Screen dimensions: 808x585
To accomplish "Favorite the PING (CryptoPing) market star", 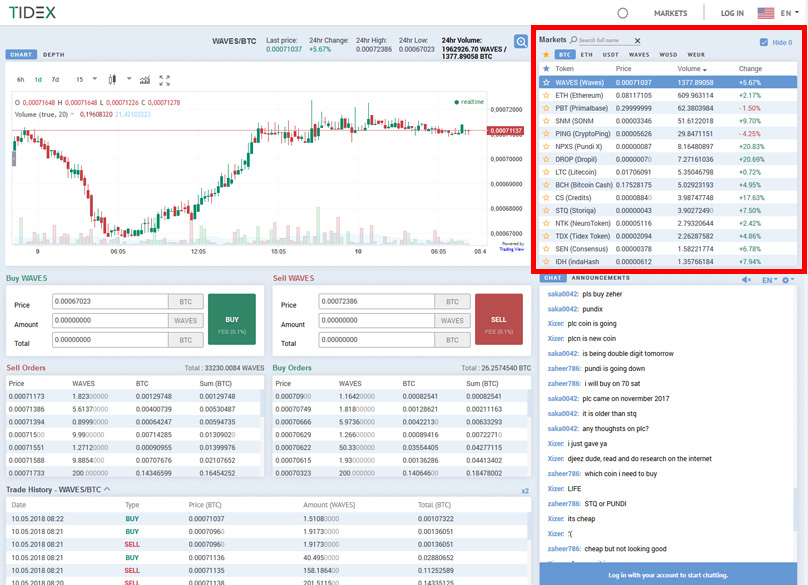I will [546, 133].
